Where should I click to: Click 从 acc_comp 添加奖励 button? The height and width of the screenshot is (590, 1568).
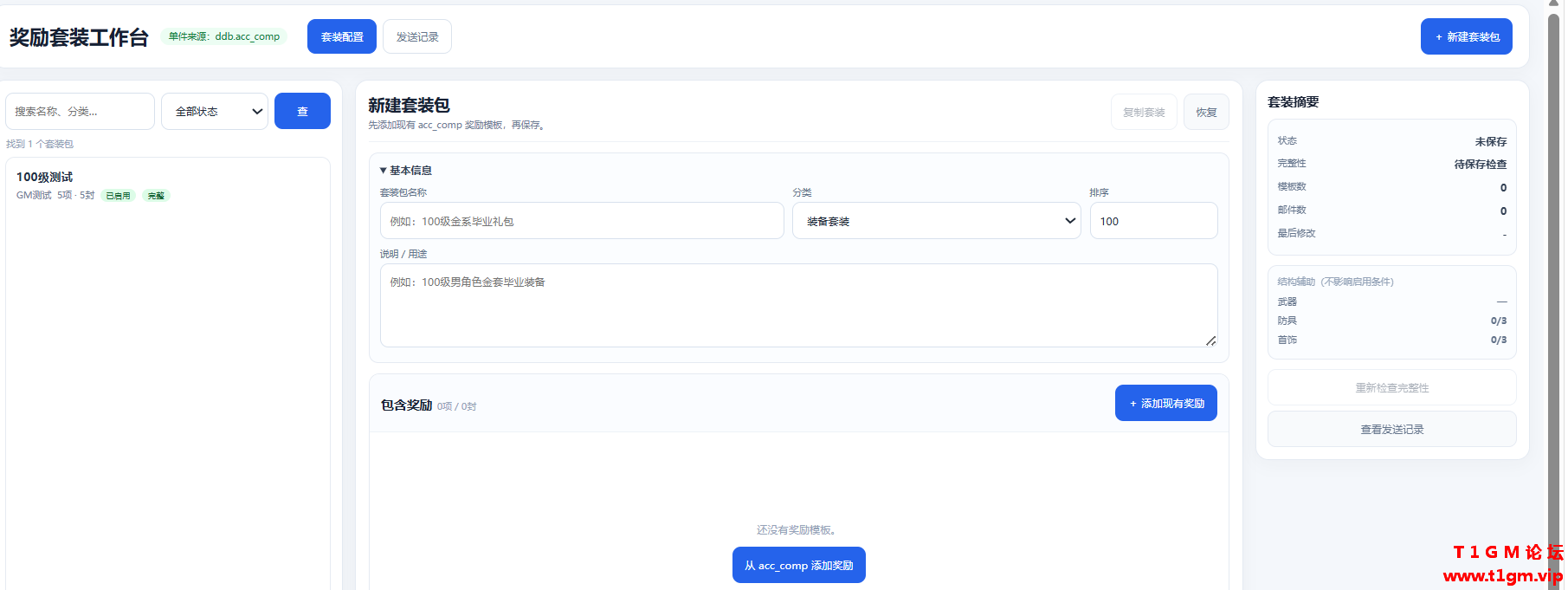[799, 565]
